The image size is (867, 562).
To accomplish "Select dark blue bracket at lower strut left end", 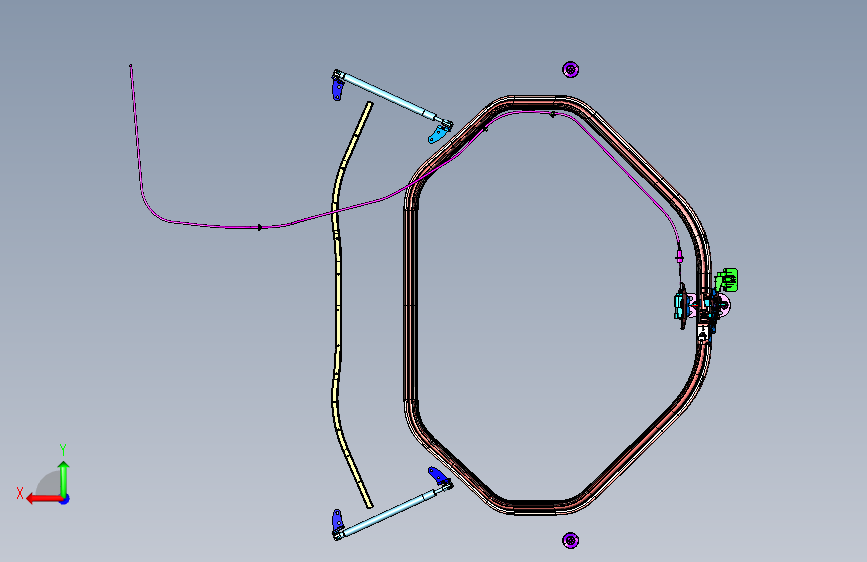I will pyautogui.click(x=337, y=520).
